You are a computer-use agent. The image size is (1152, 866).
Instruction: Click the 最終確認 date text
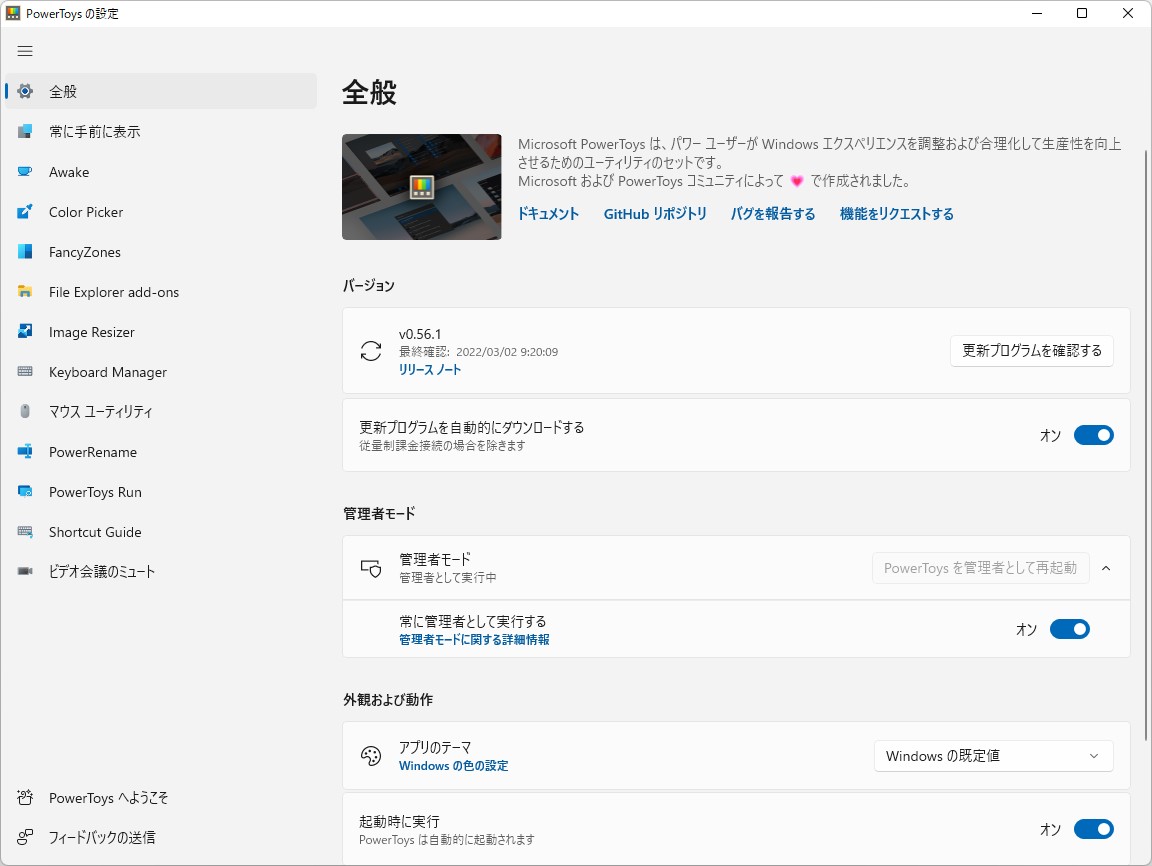coord(478,352)
